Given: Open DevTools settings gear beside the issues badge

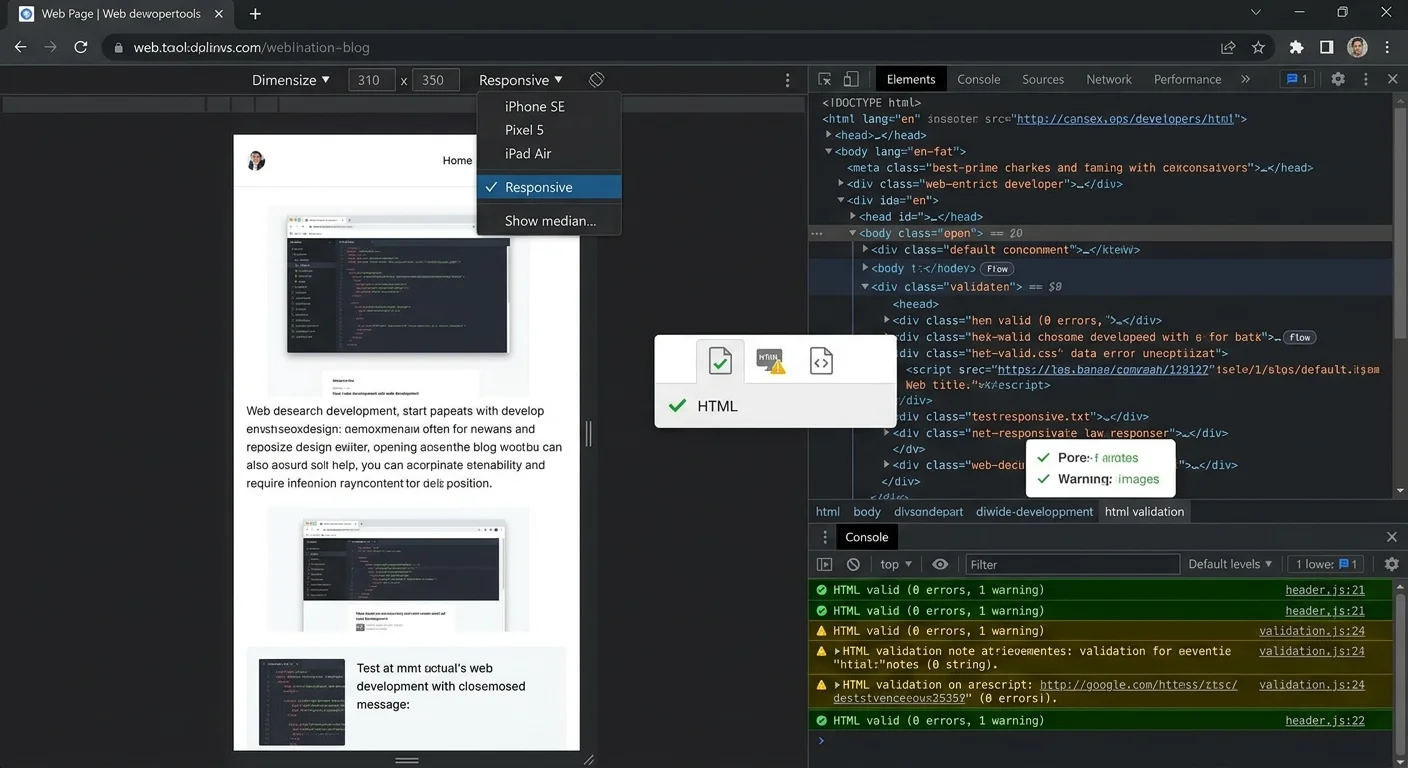Looking at the screenshot, I should pyautogui.click(x=1338, y=79).
